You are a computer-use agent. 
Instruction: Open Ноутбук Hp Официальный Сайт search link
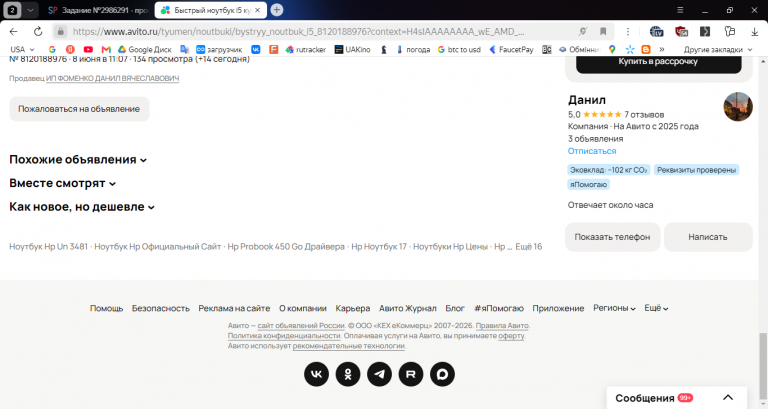tap(157, 247)
